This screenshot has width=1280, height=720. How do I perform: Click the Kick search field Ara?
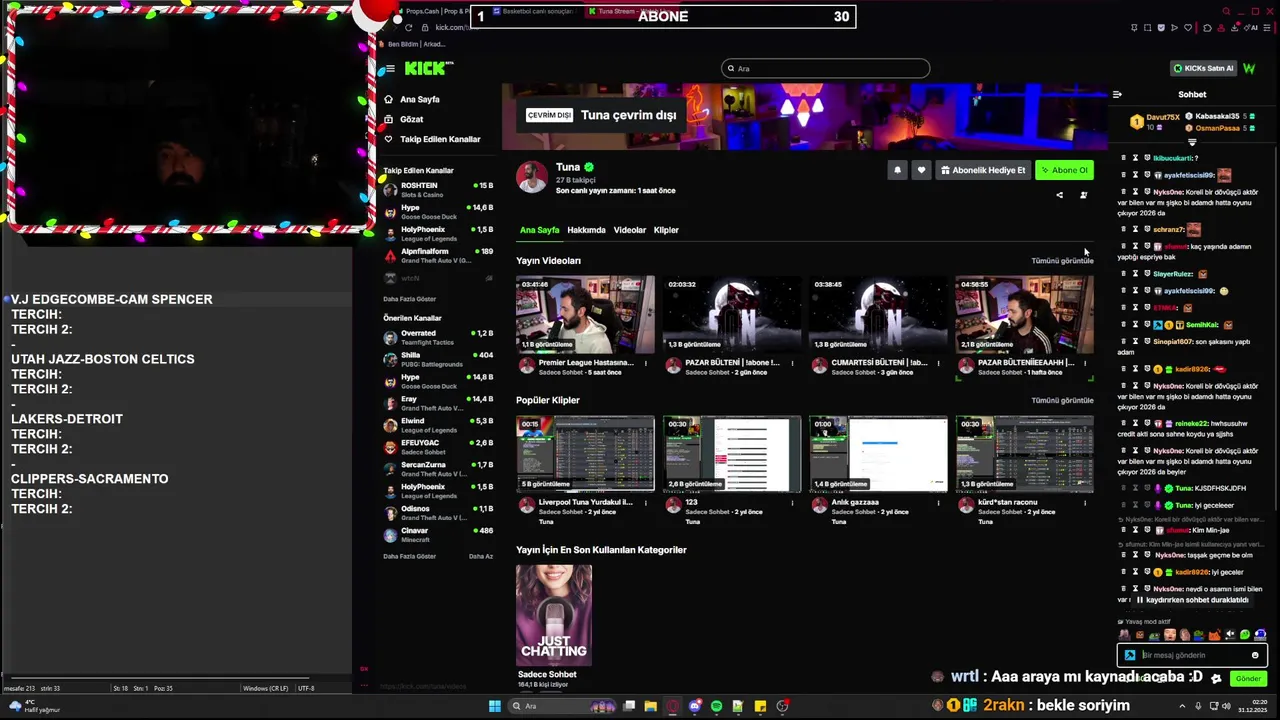click(825, 68)
